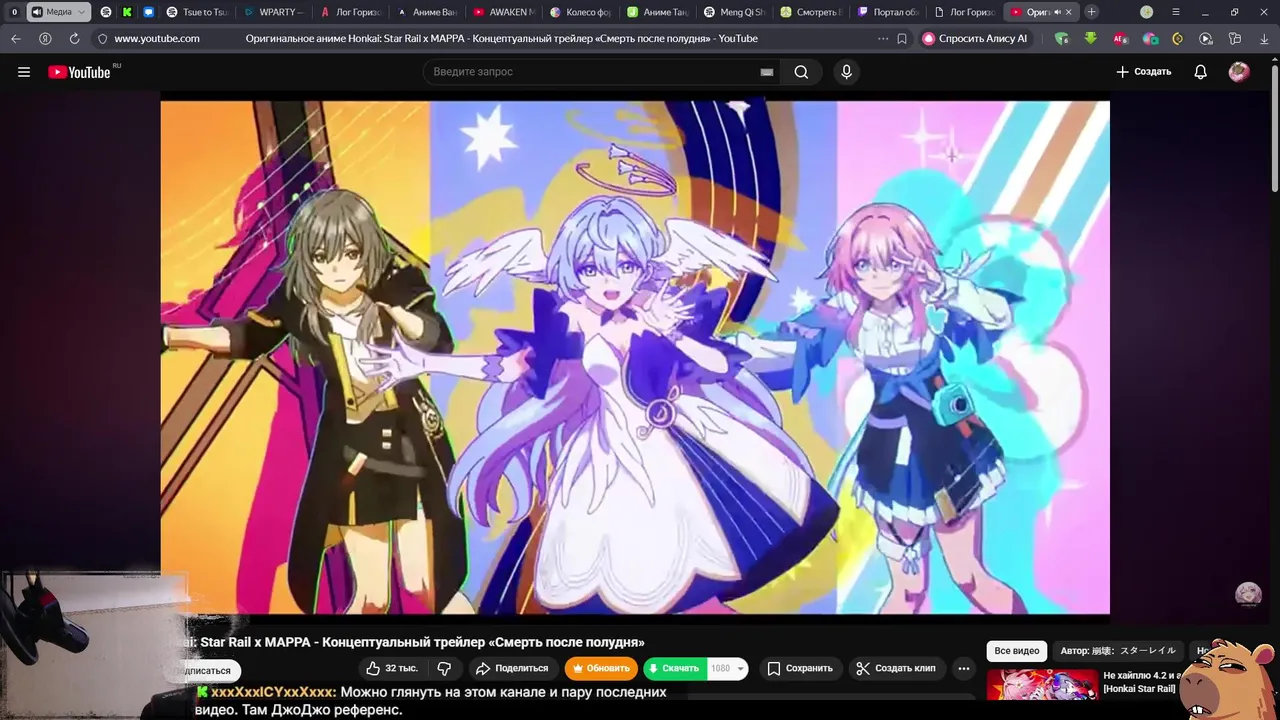The image size is (1280, 720).
Task: Switch to the Колесо фортуны tab
Action: pos(580,12)
